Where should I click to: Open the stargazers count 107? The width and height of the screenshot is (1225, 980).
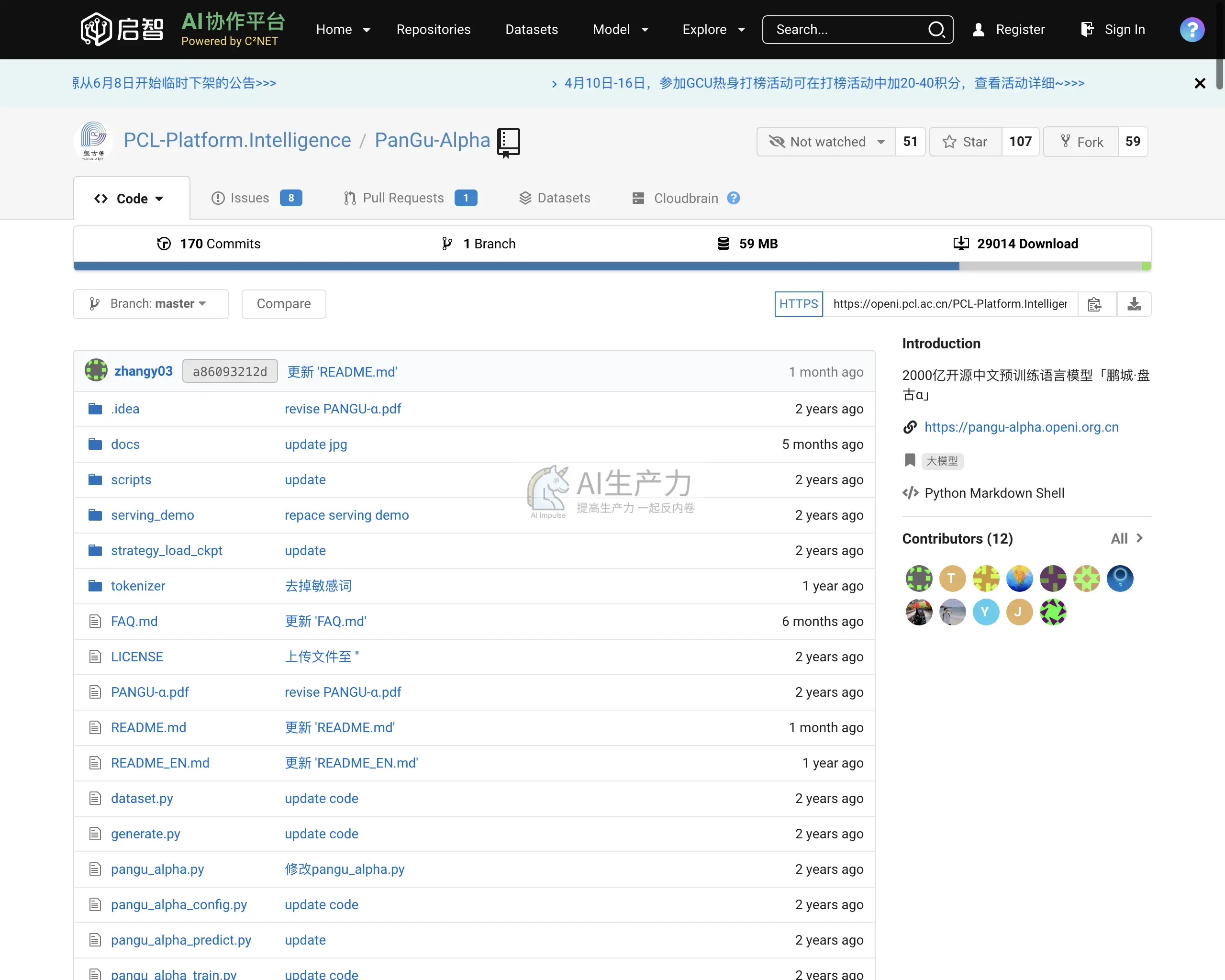[1021, 142]
